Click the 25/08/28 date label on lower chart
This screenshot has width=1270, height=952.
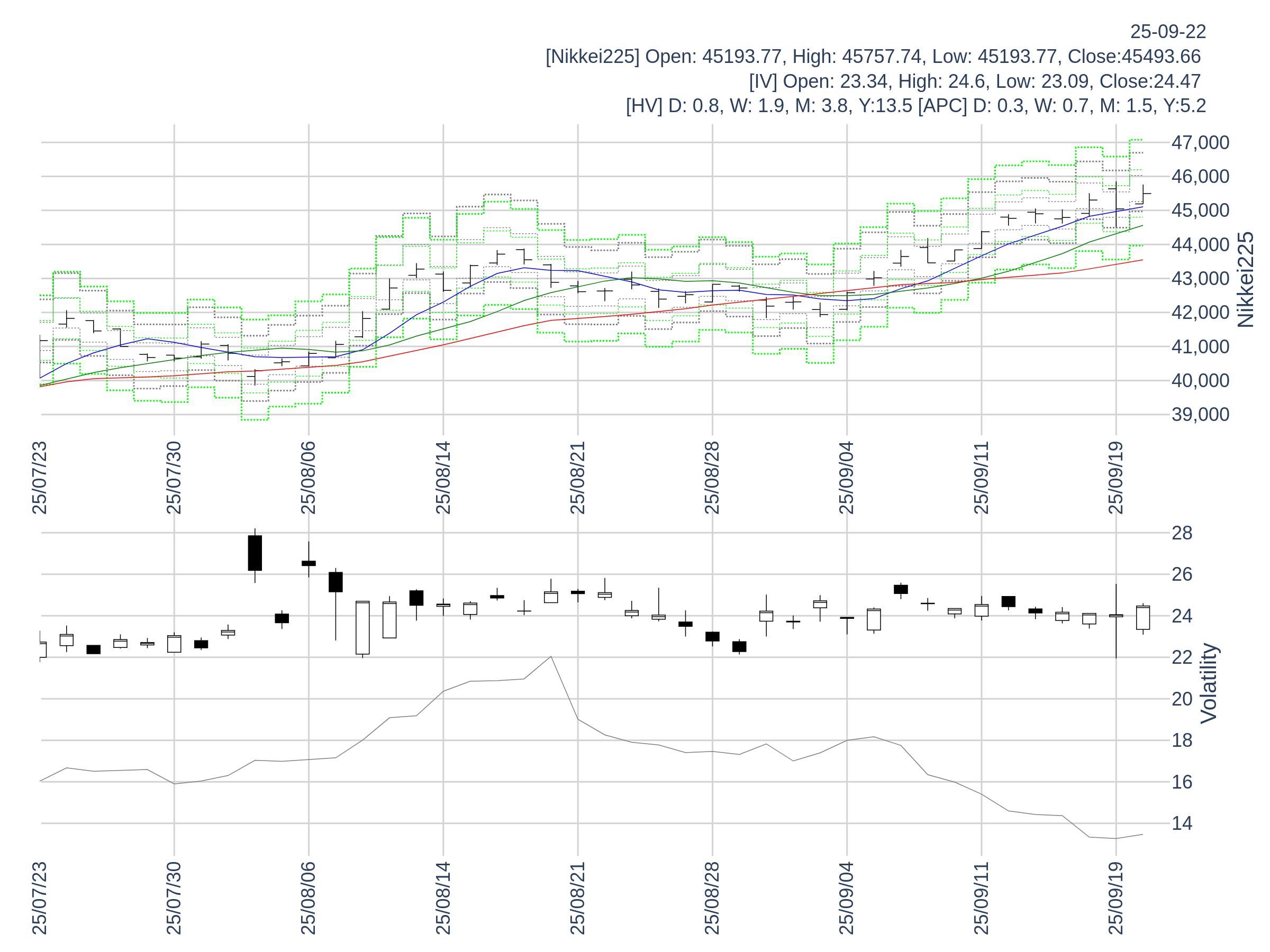[x=712, y=898]
